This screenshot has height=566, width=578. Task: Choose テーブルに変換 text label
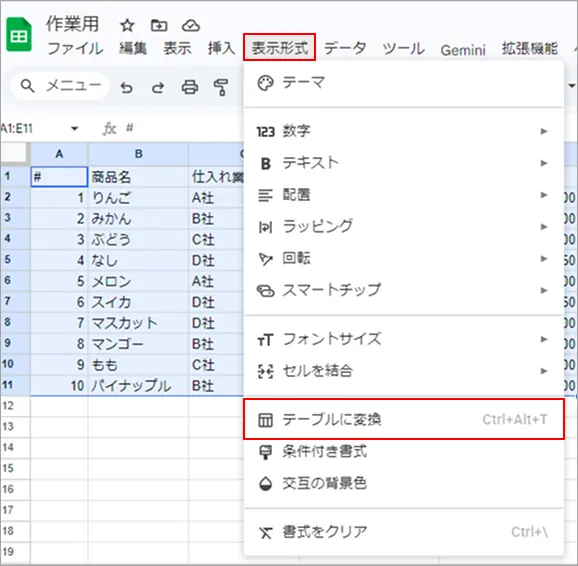tap(332, 419)
